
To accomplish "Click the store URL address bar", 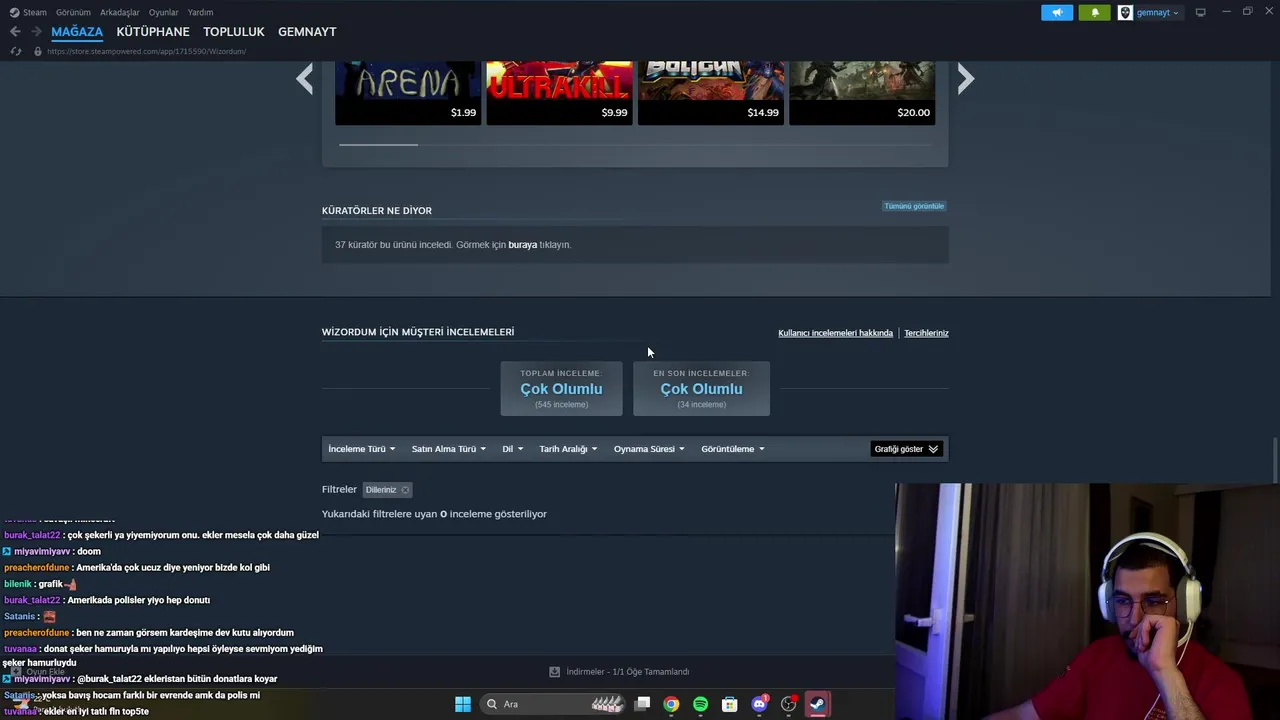I will (146, 51).
